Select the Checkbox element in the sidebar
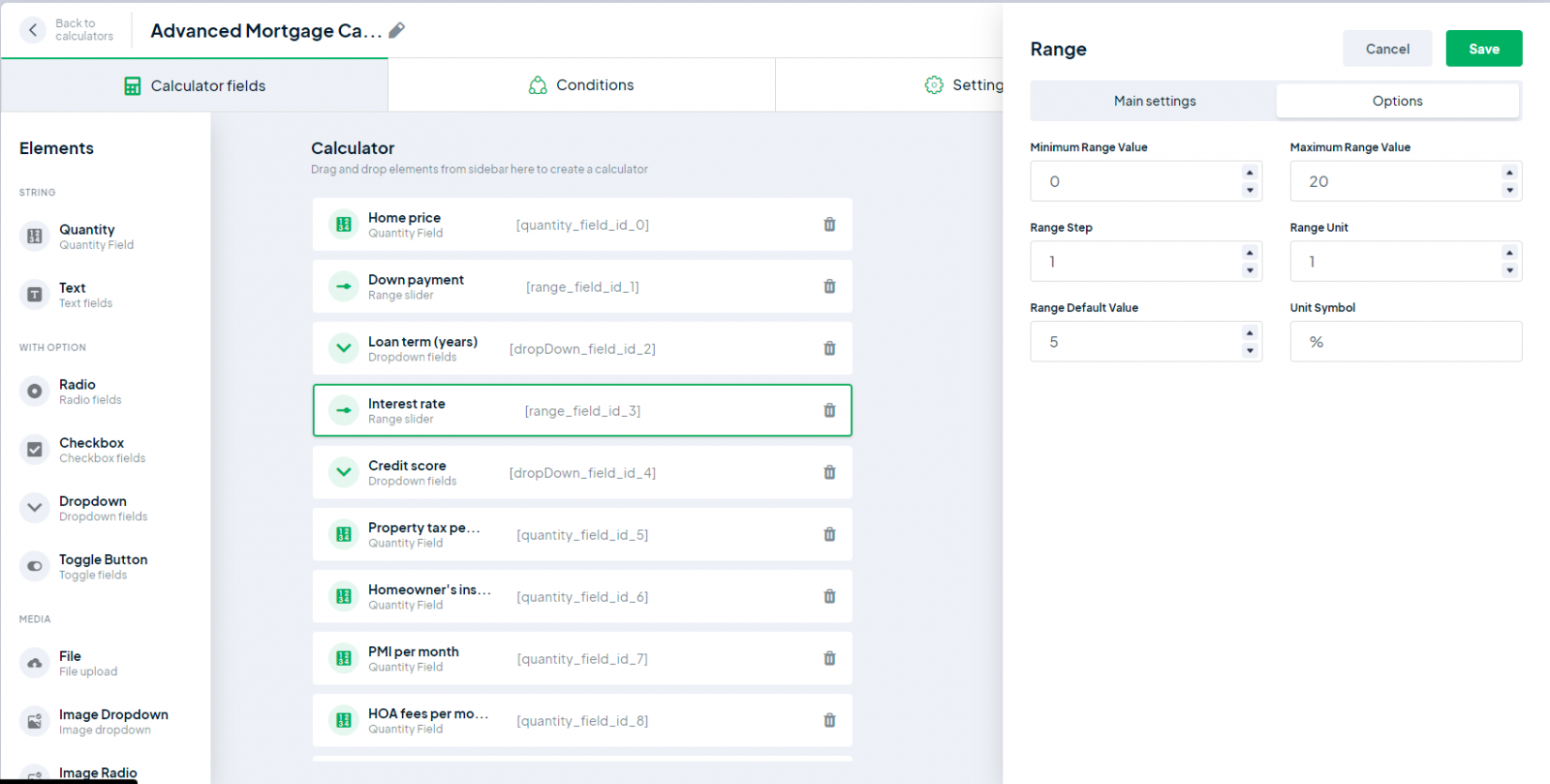The image size is (1550, 784). [x=91, y=450]
